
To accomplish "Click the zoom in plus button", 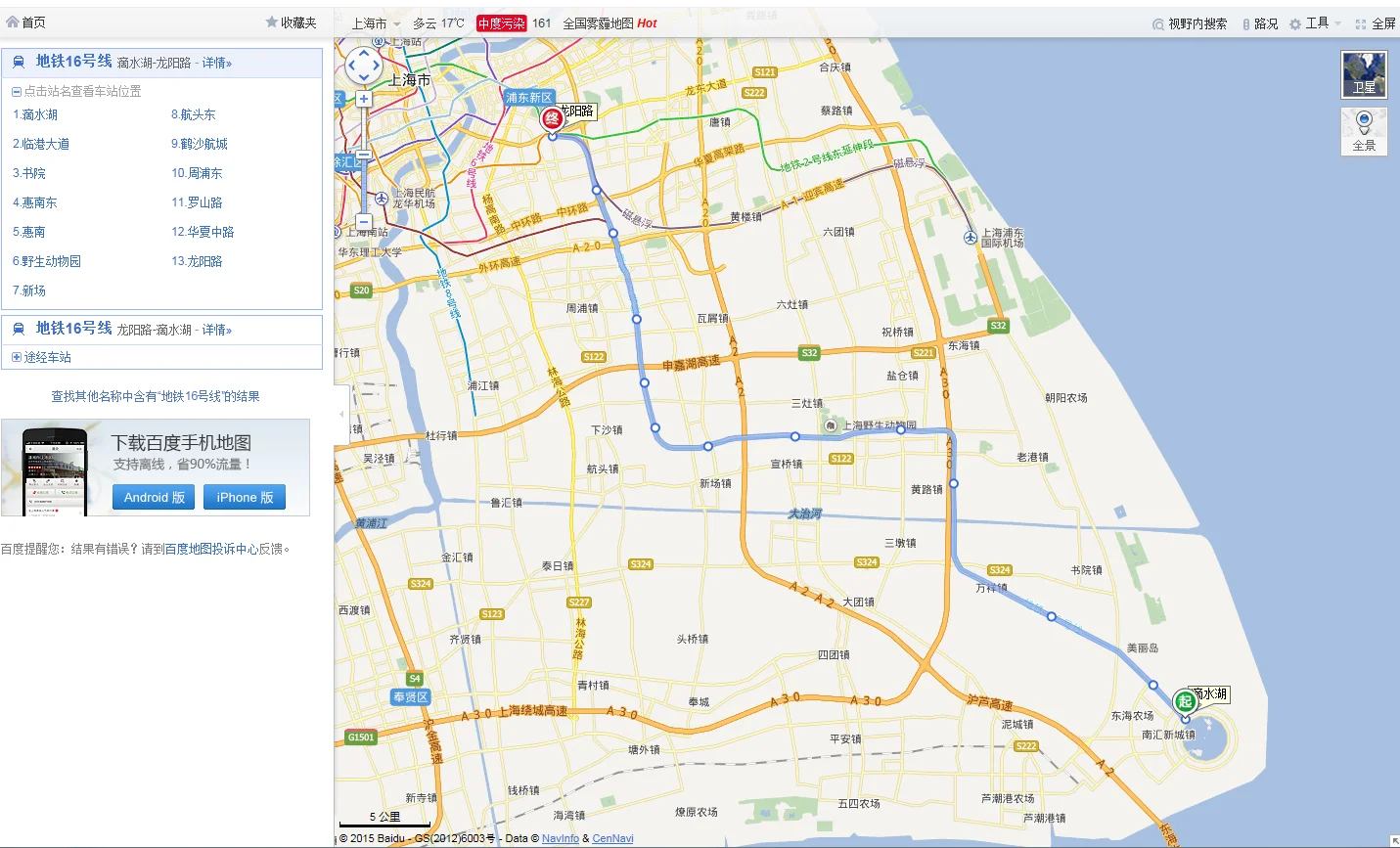I will [364, 98].
